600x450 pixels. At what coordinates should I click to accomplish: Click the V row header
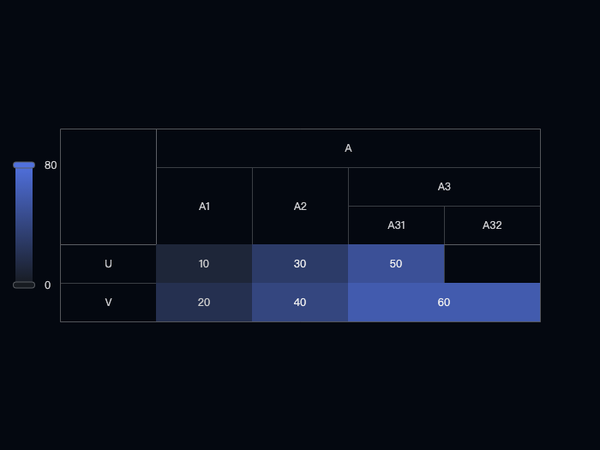[108, 302]
